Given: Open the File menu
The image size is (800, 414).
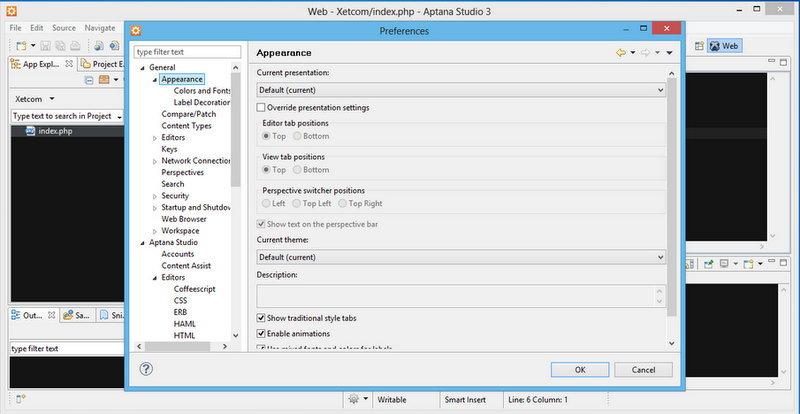Looking at the screenshot, I should point(15,28).
